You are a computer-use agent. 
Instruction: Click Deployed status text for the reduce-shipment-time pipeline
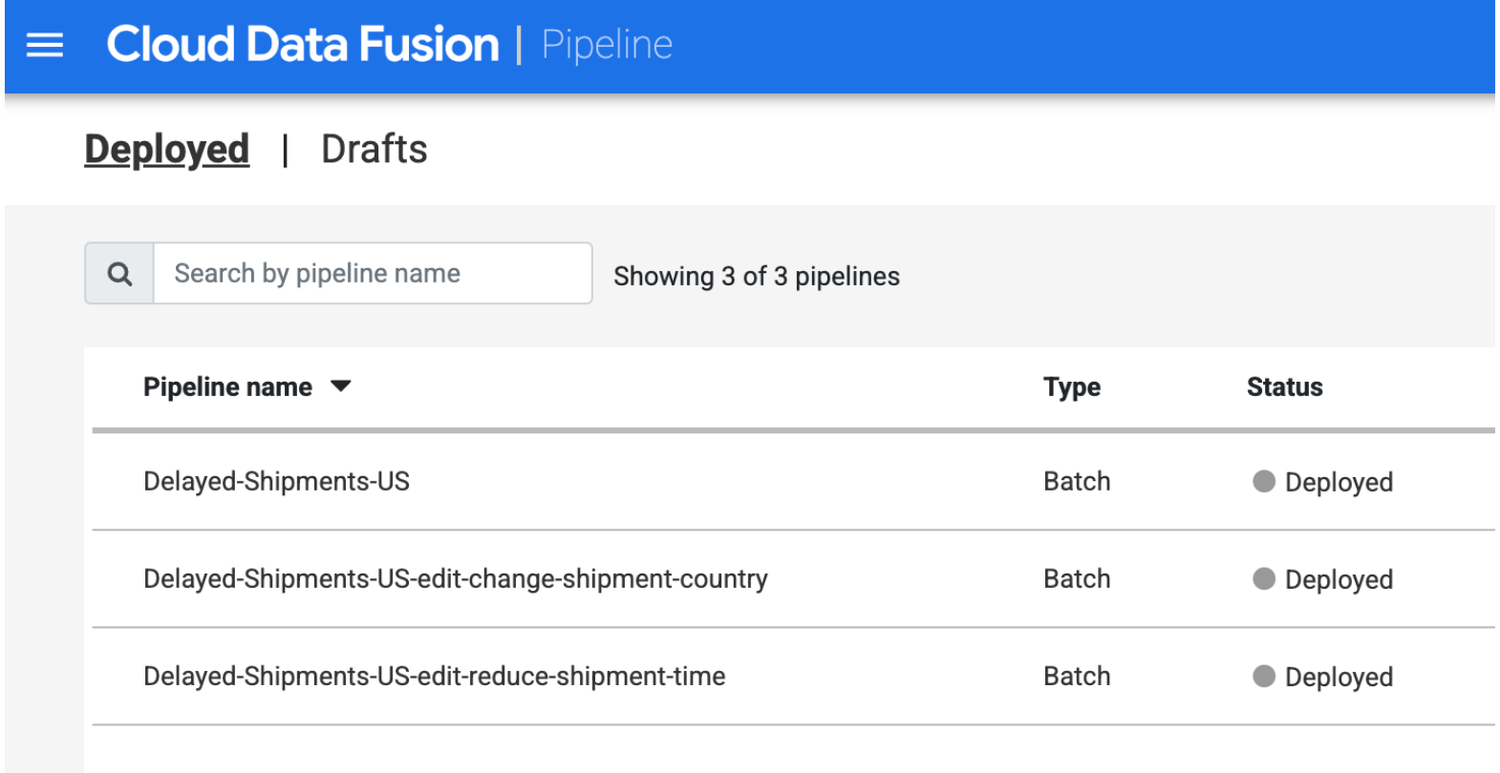1339,678
